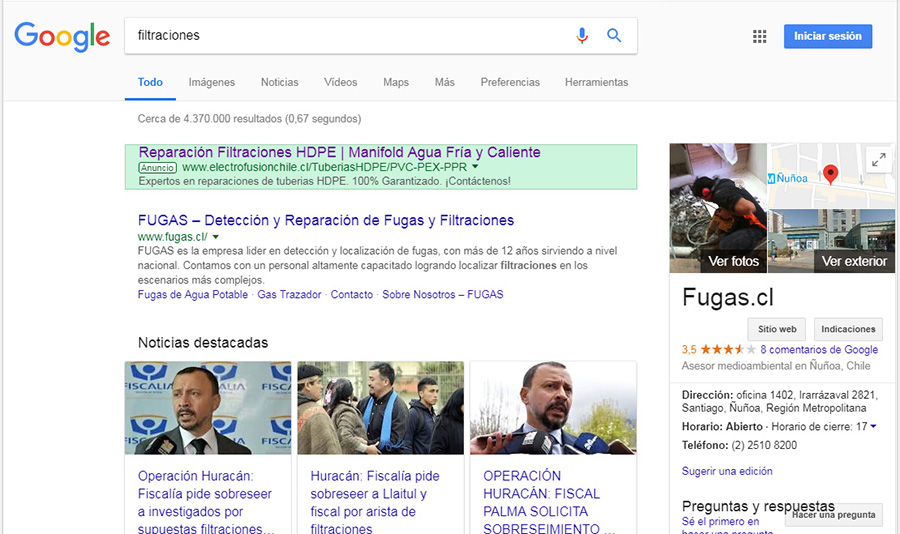Click the red map pin marker

pos(830,174)
